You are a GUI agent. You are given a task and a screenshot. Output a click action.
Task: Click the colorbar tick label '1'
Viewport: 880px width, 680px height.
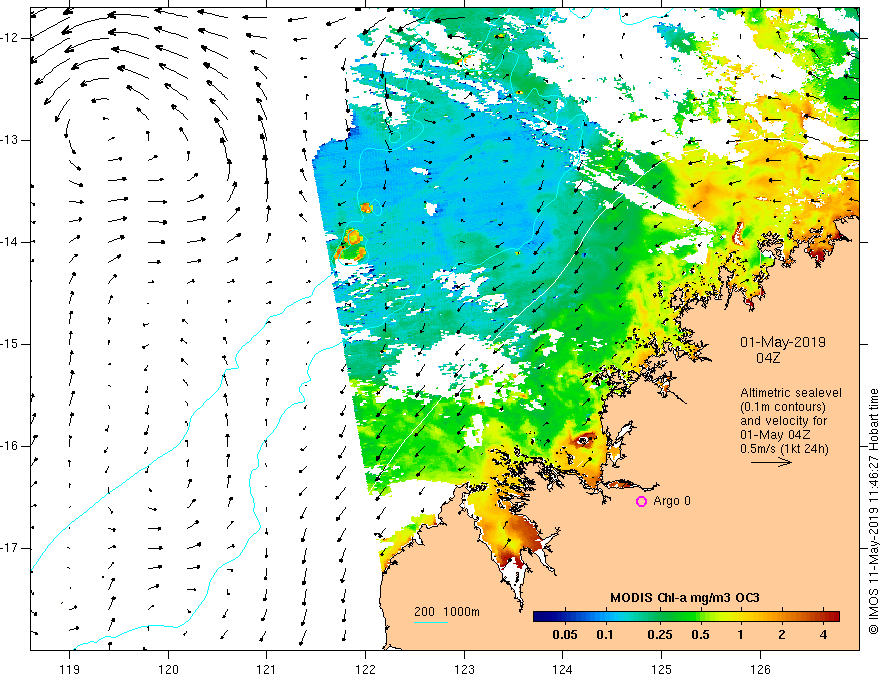741,635
